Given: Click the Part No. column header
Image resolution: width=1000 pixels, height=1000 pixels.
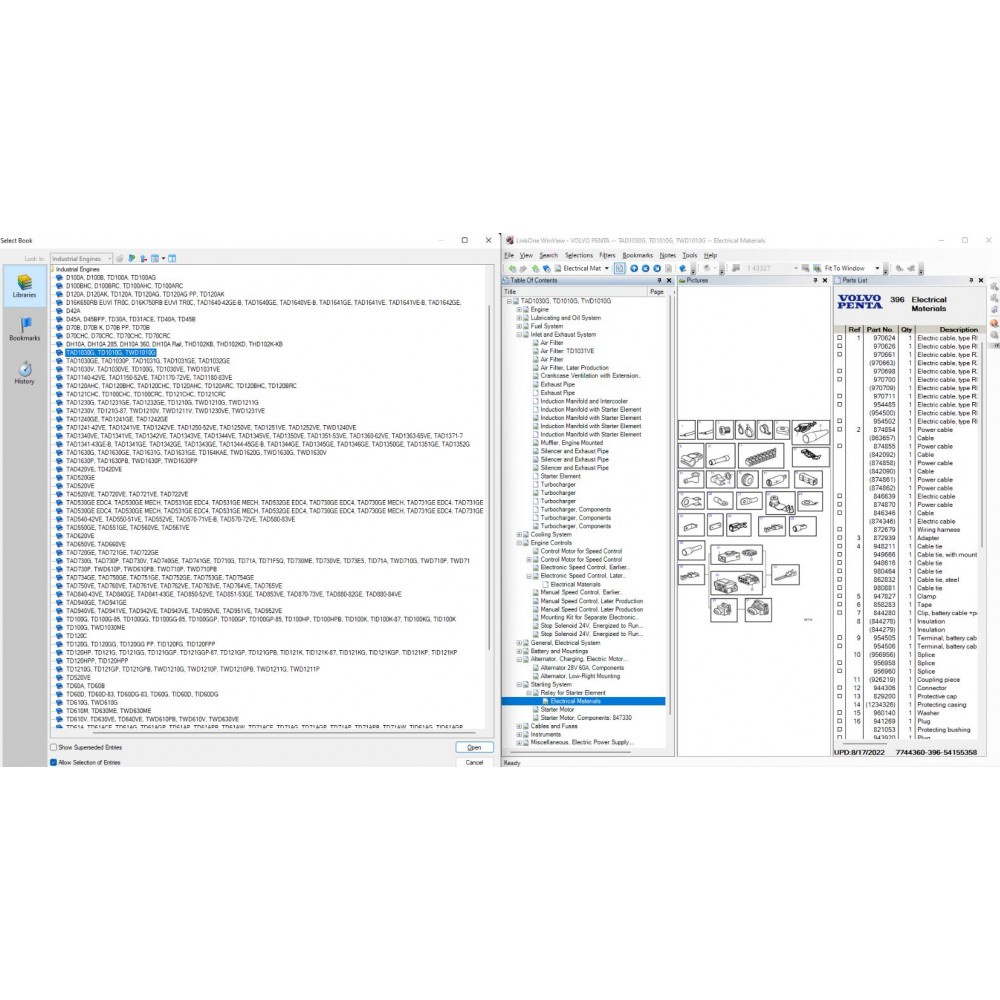Looking at the screenshot, I should pyautogui.click(x=880, y=329).
